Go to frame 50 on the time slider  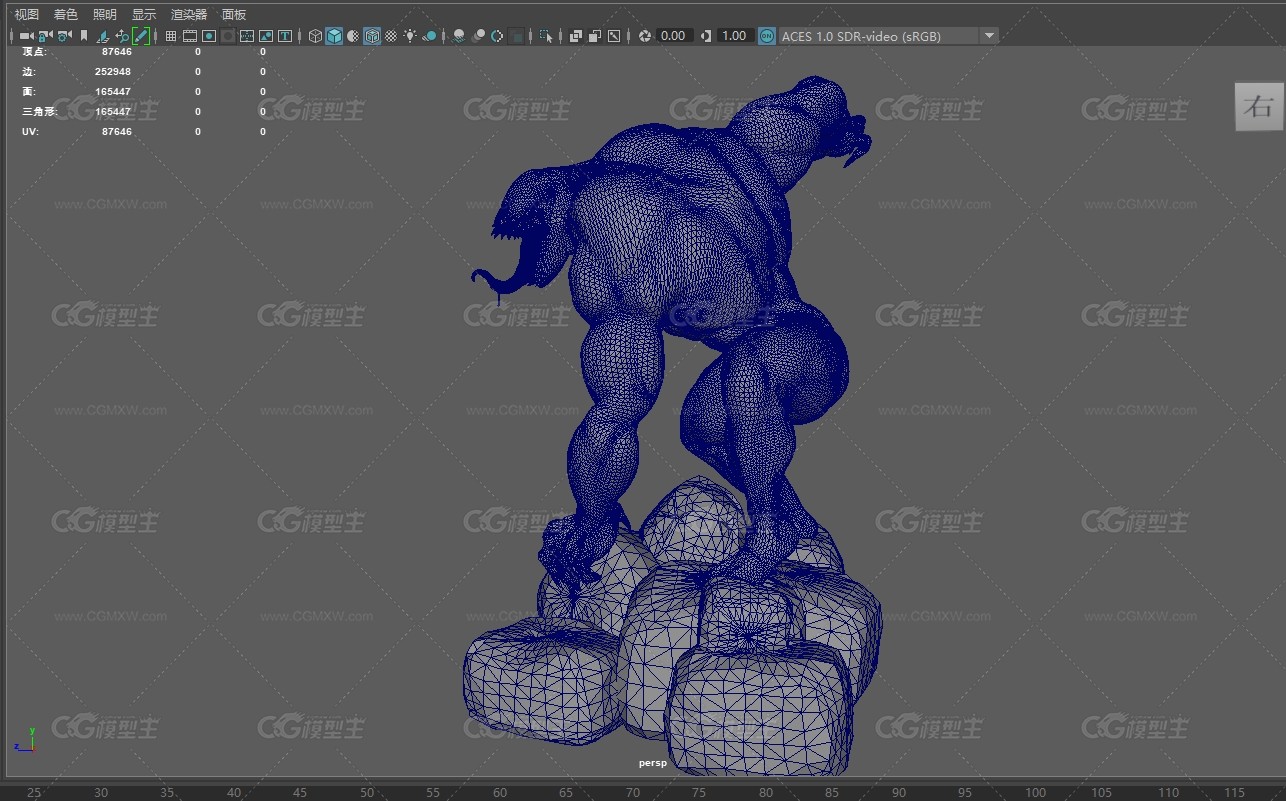tap(367, 792)
